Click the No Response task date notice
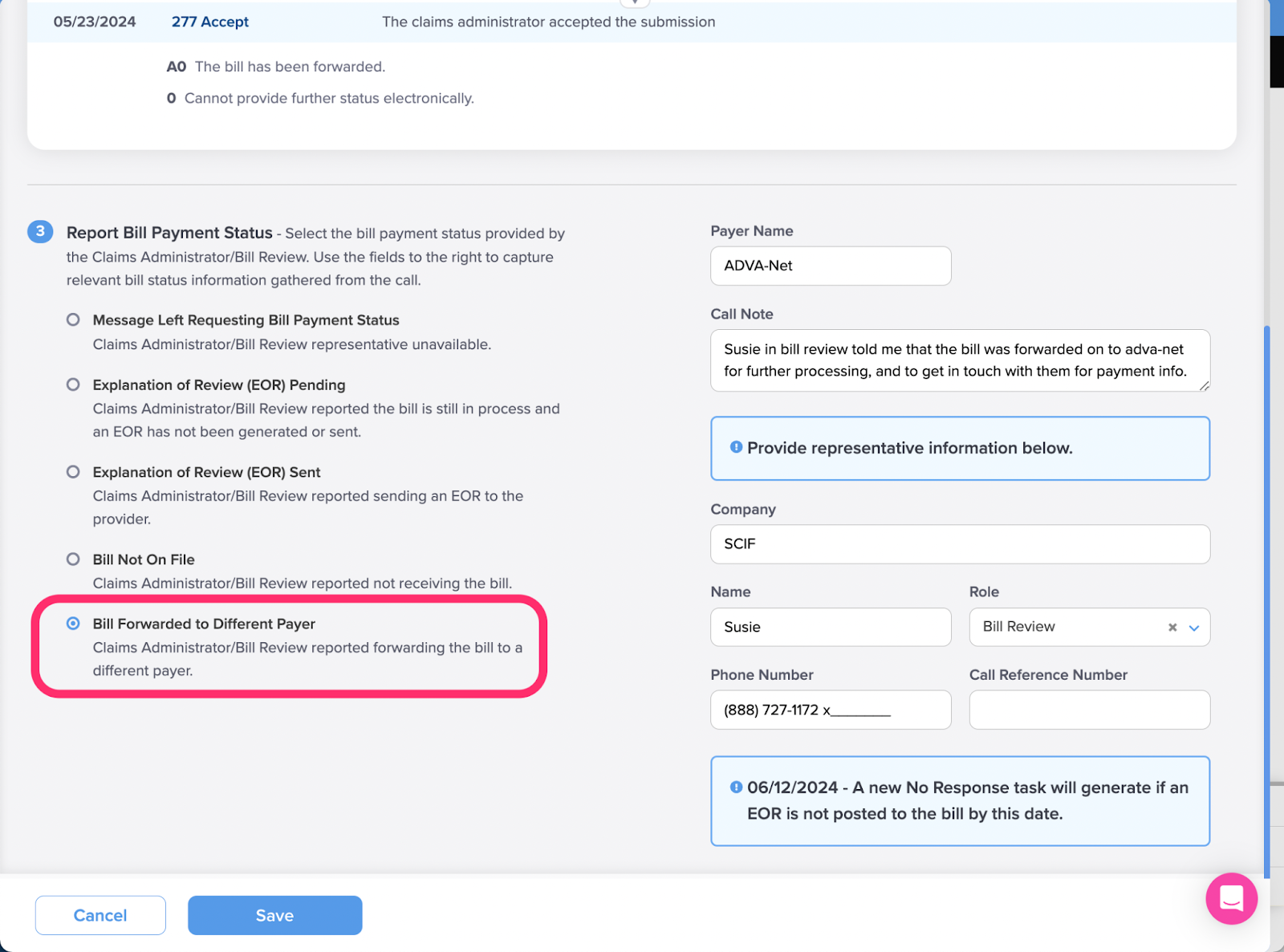This screenshot has width=1284, height=952. (960, 800)
